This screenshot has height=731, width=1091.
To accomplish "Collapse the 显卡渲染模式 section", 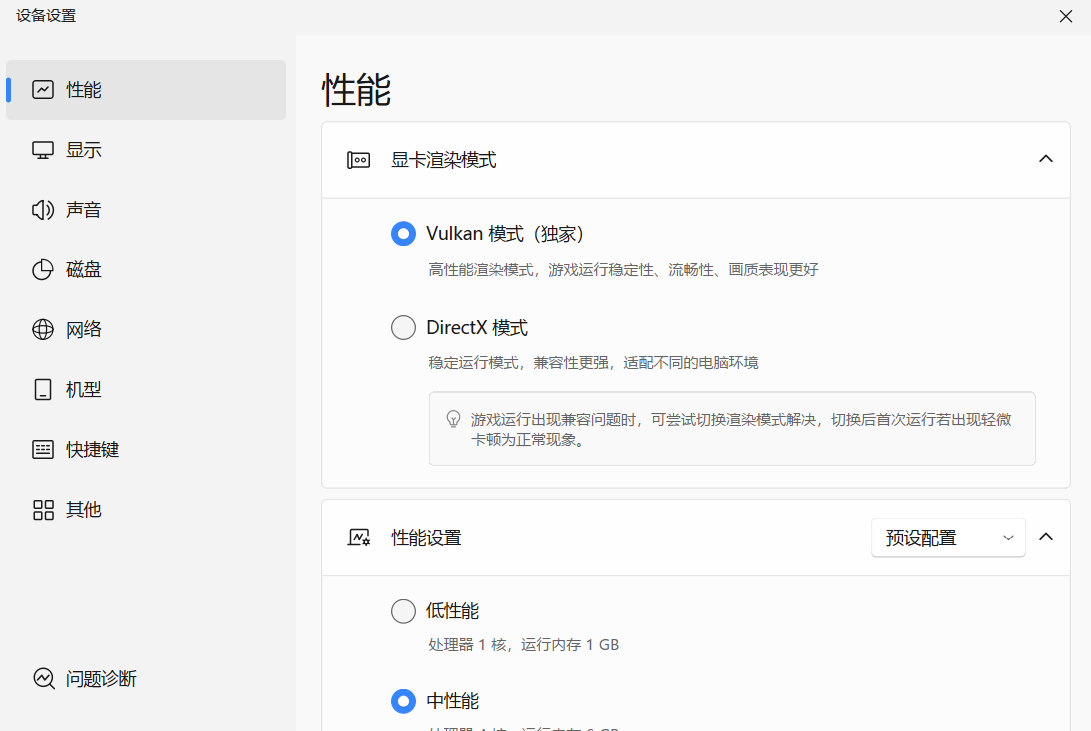I will [x=1045, y=159].
